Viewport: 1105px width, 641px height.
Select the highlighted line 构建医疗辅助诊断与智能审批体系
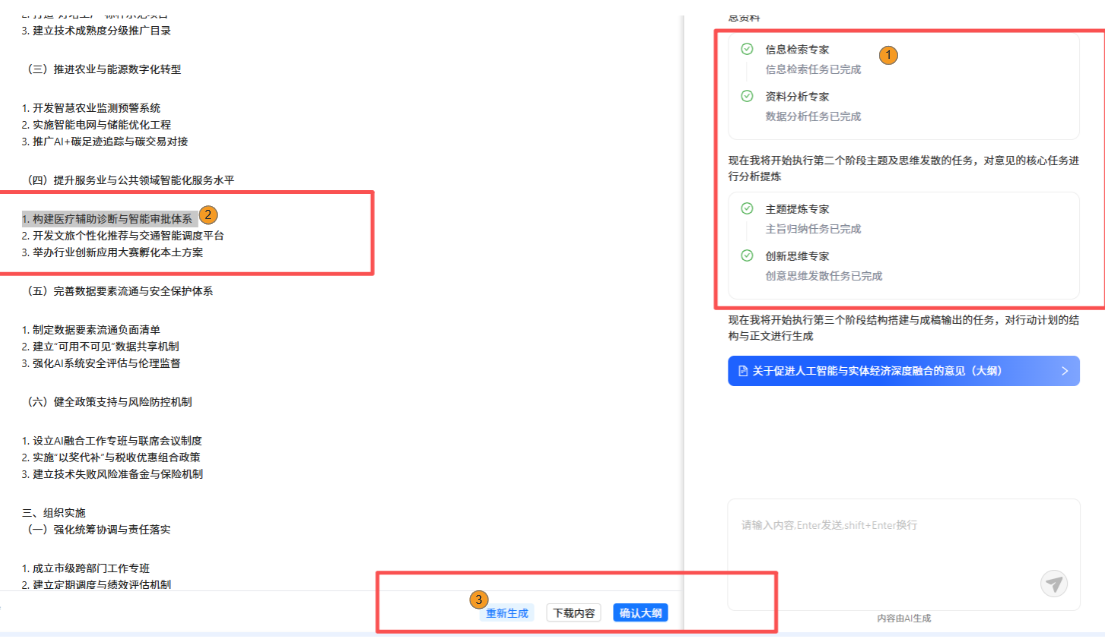click(x=110, y=218)
